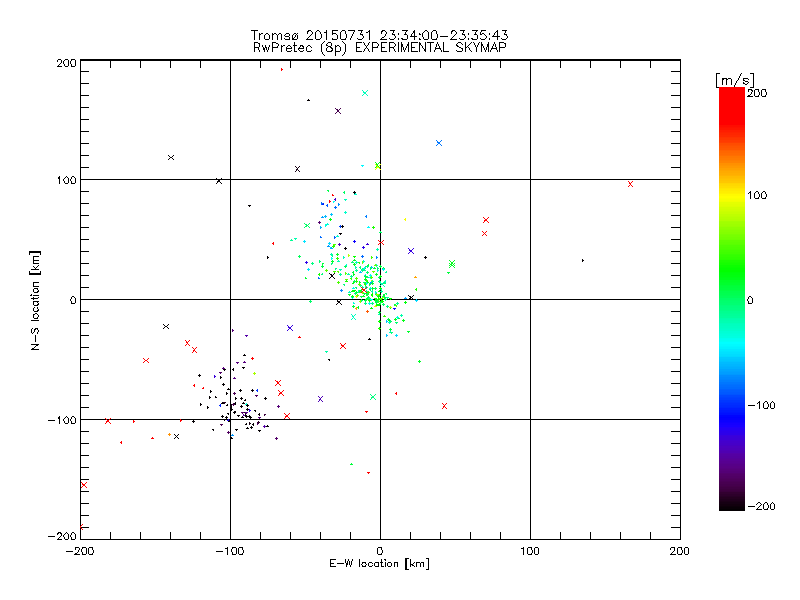Select the colorbar tick label 100
The image size is (800, 600).
coord(757,195)
